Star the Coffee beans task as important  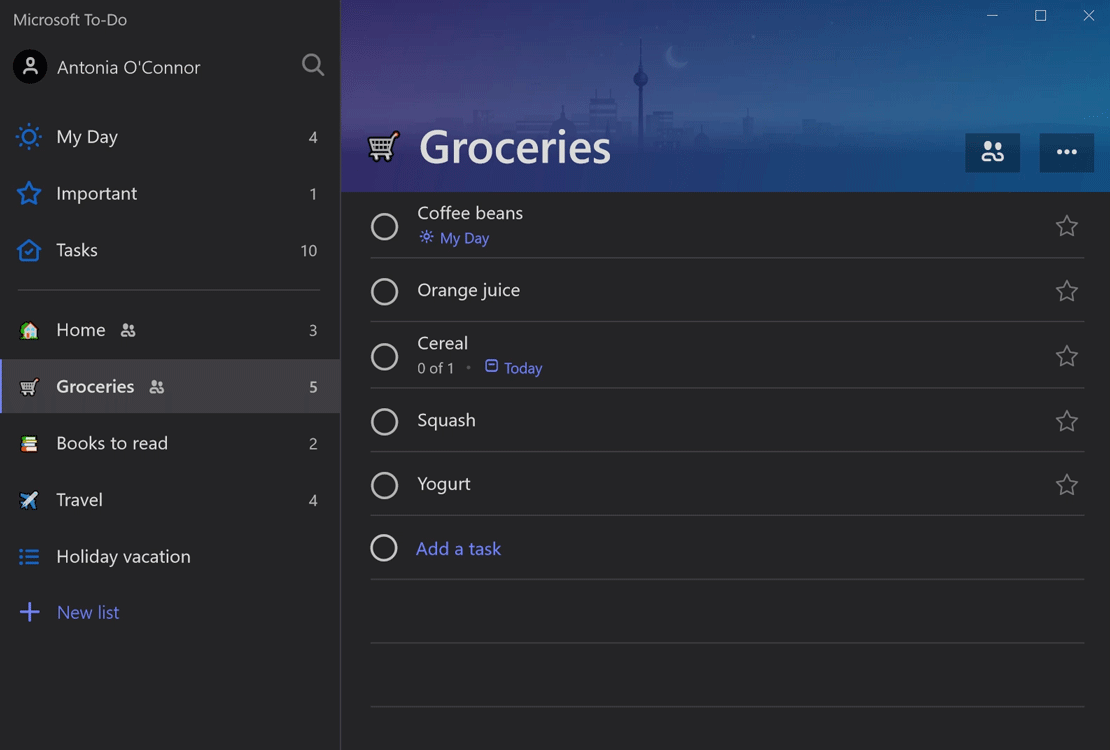pyautogui.click(x=1066, y=226)
